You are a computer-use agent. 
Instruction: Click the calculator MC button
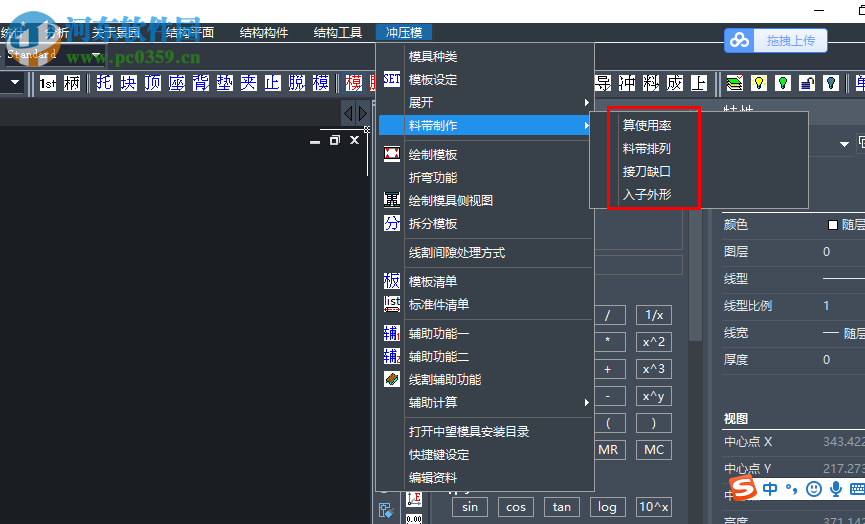click(654, 450)
